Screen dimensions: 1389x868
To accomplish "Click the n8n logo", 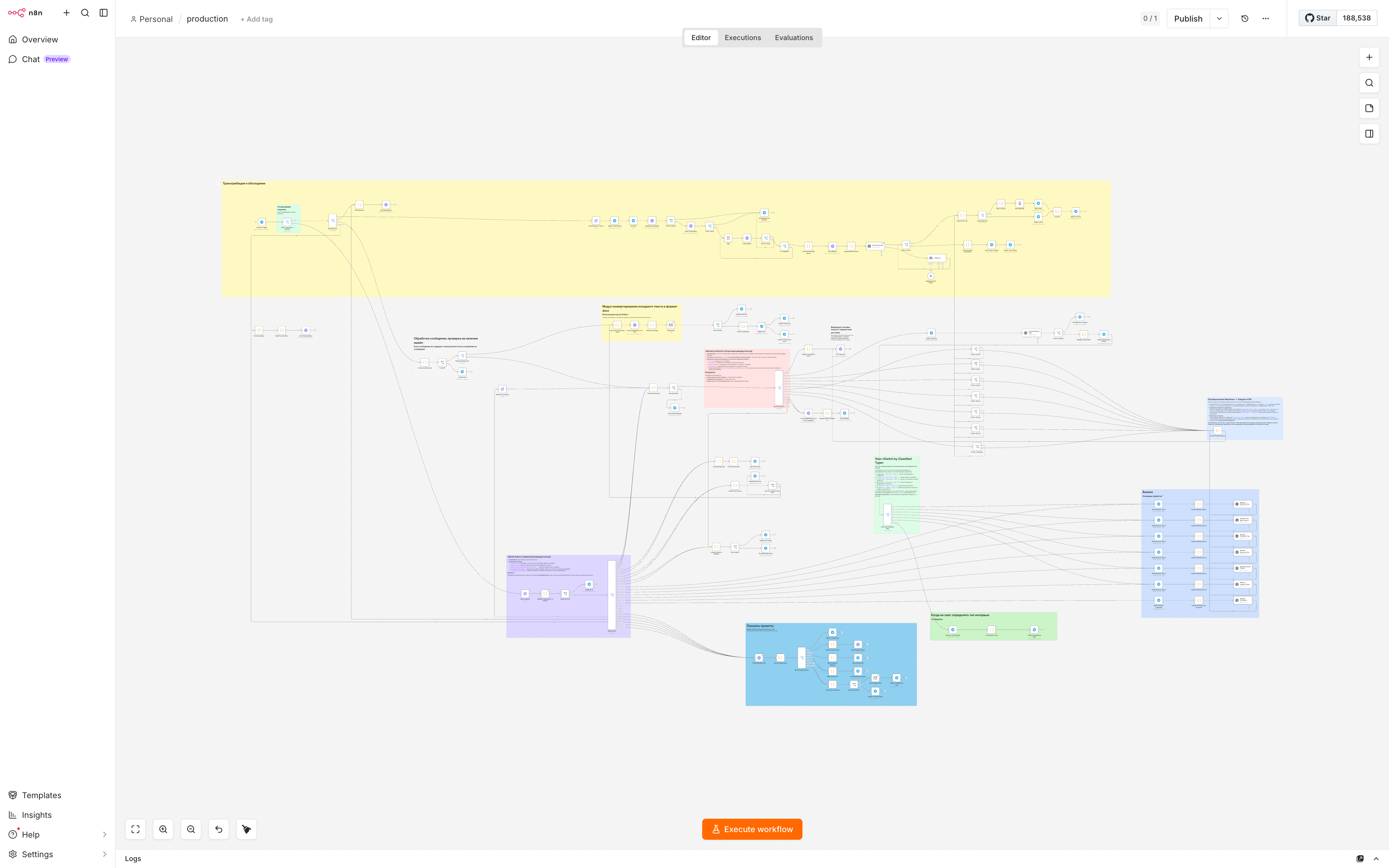I will 25,13.
